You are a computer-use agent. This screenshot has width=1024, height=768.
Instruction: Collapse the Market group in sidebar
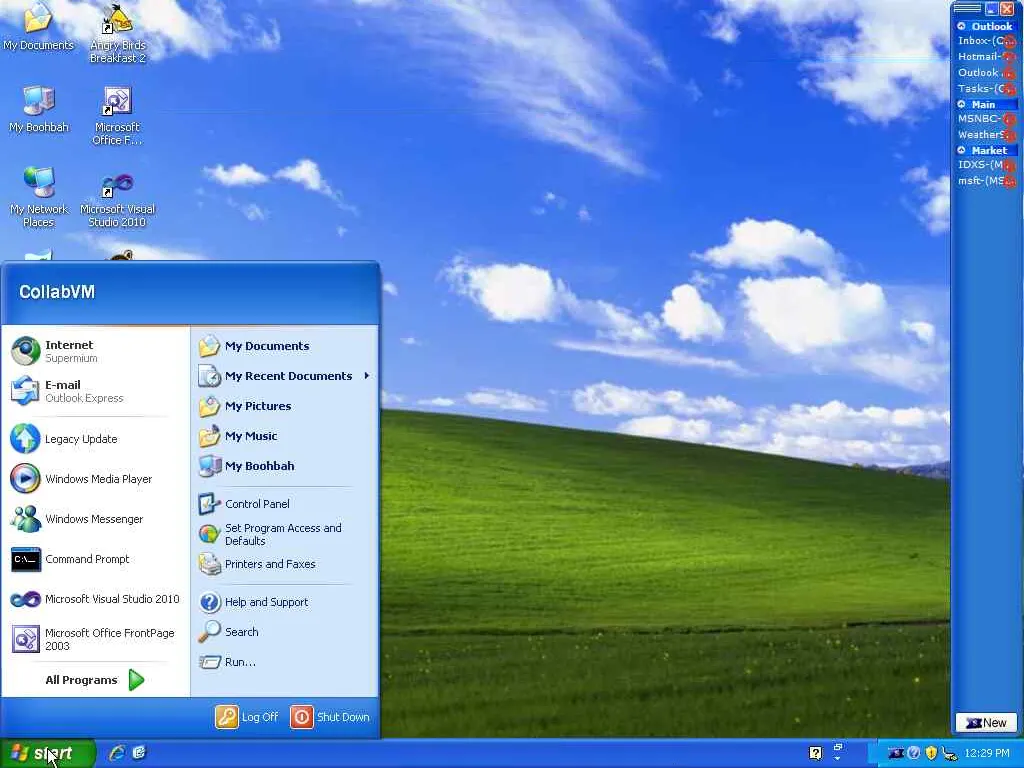(961, 150)
